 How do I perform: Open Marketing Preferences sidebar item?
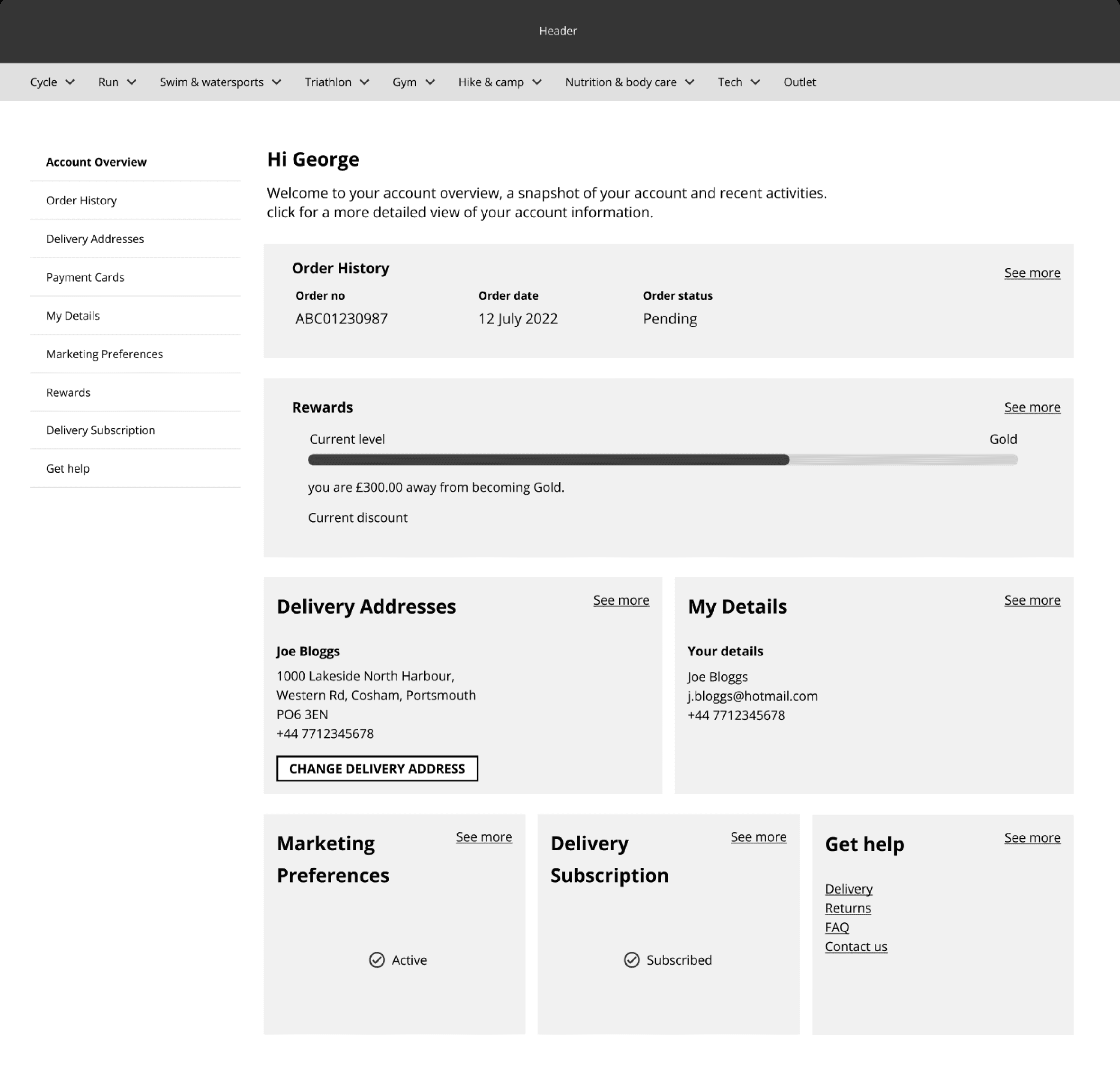[105, 354]
